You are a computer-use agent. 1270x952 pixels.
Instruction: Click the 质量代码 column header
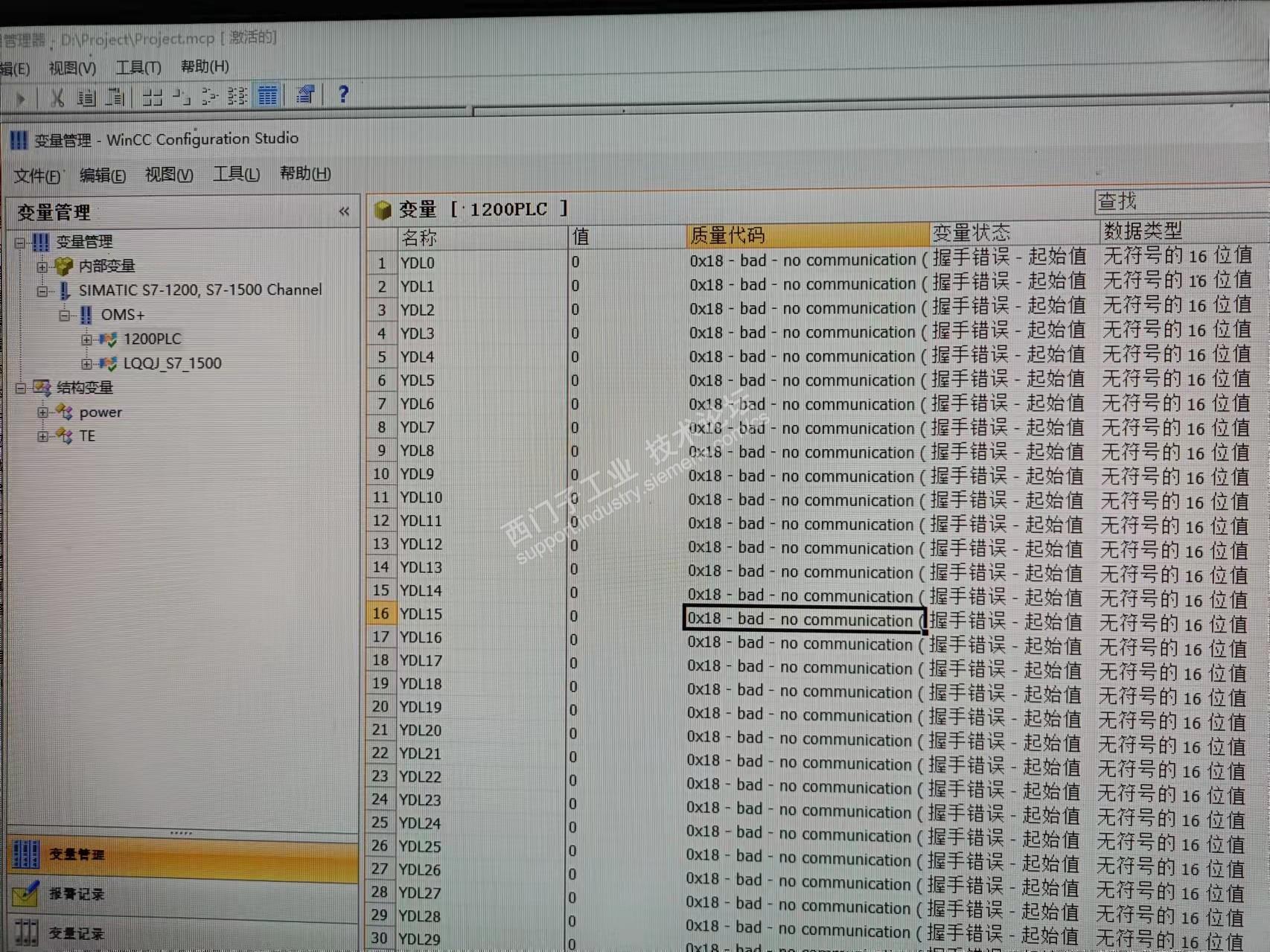coord(806,235)
